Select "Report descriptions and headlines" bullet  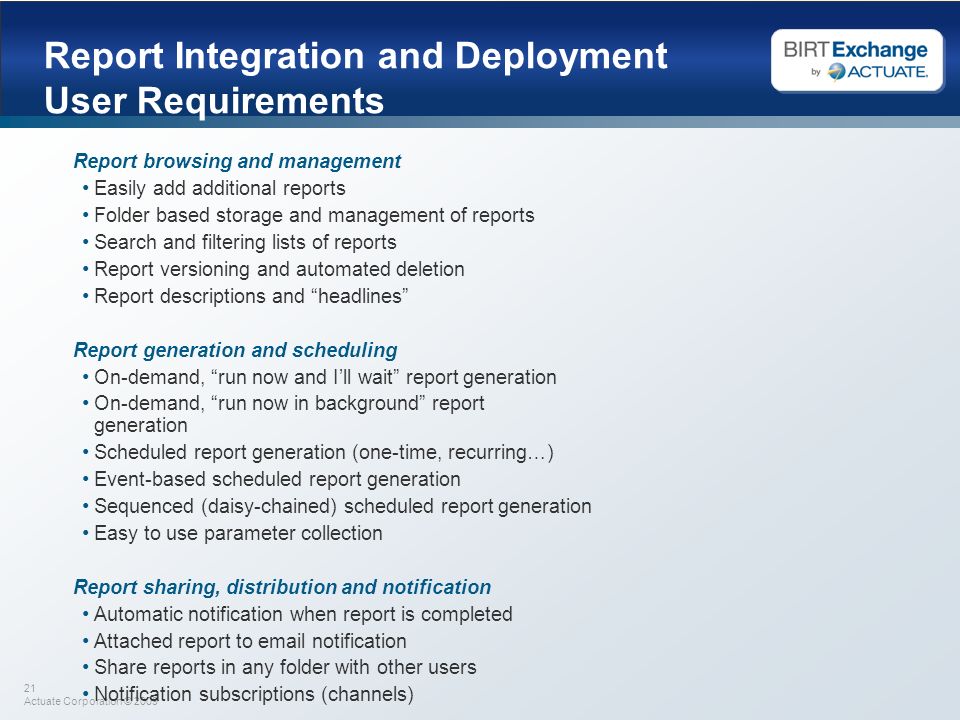click(251, 296)
